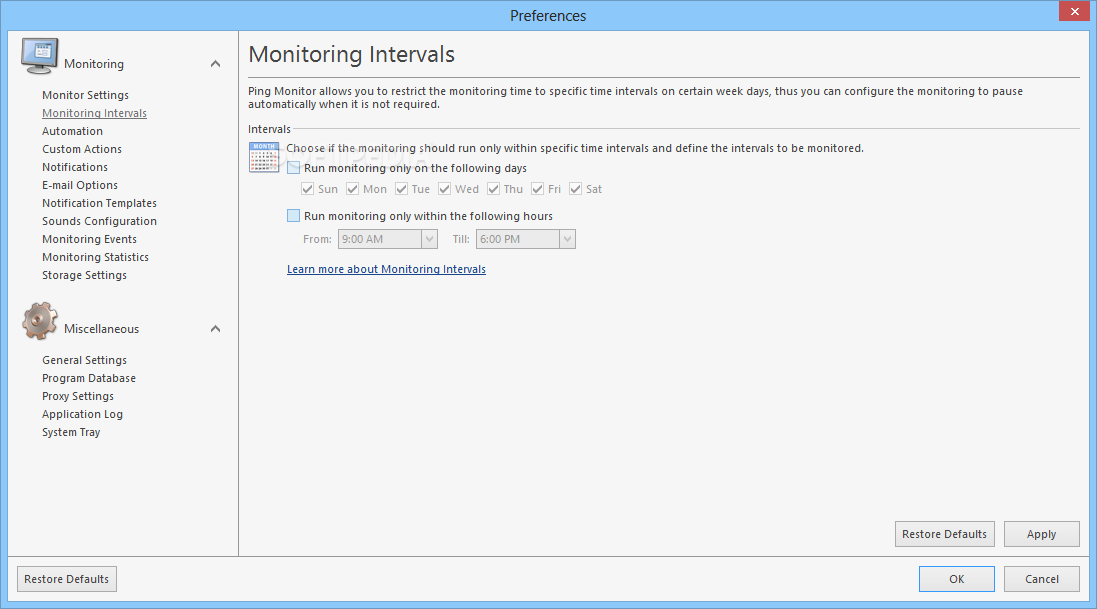This screenshot has height=609, width=1097.
Task: Select Notification Templates in sidebar
Action: (x=99, y=203)
